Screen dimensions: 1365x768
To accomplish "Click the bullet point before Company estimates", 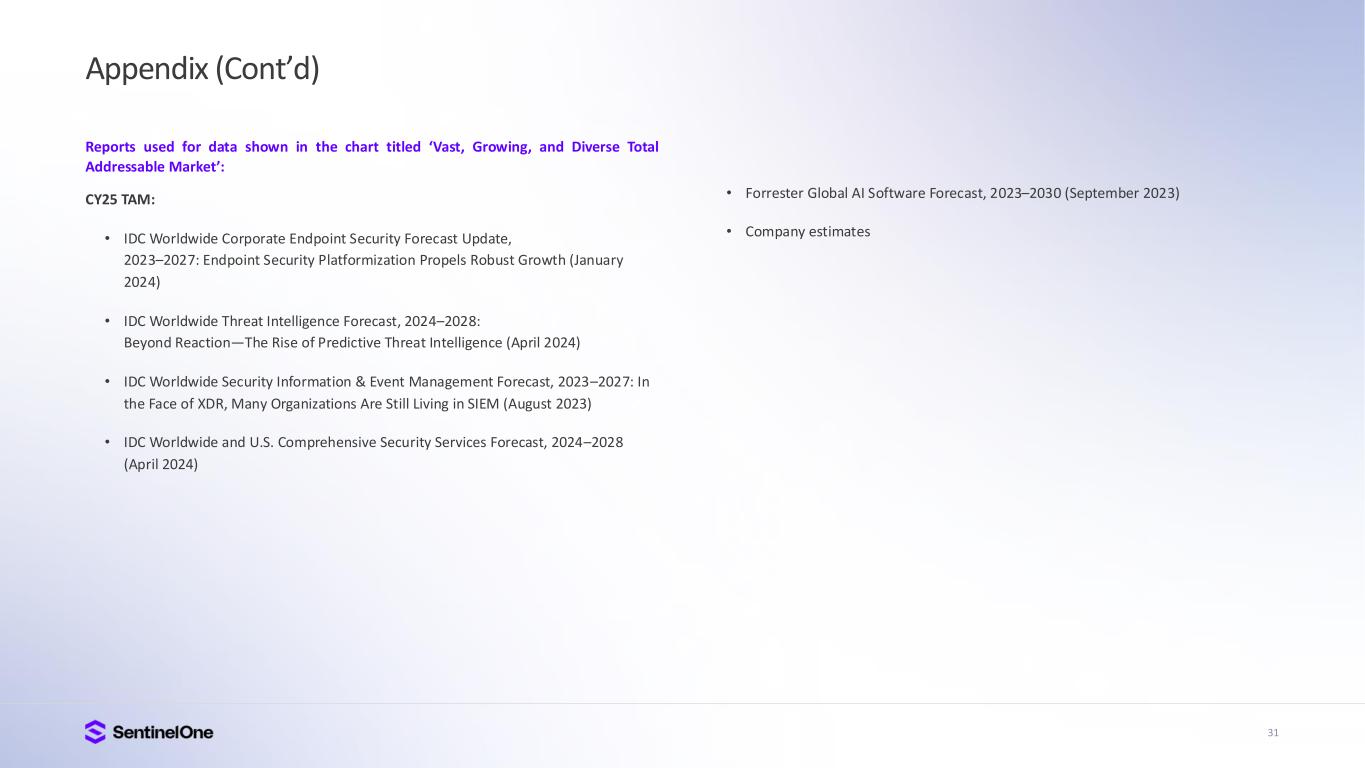I will (x=730, y=231).
